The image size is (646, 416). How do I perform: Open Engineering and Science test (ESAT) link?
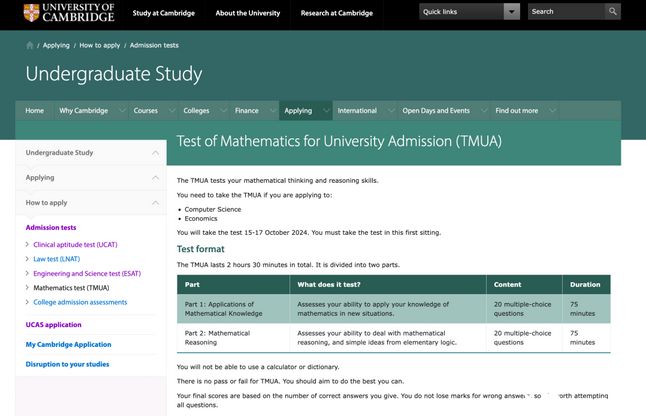(x=87, y=273)
